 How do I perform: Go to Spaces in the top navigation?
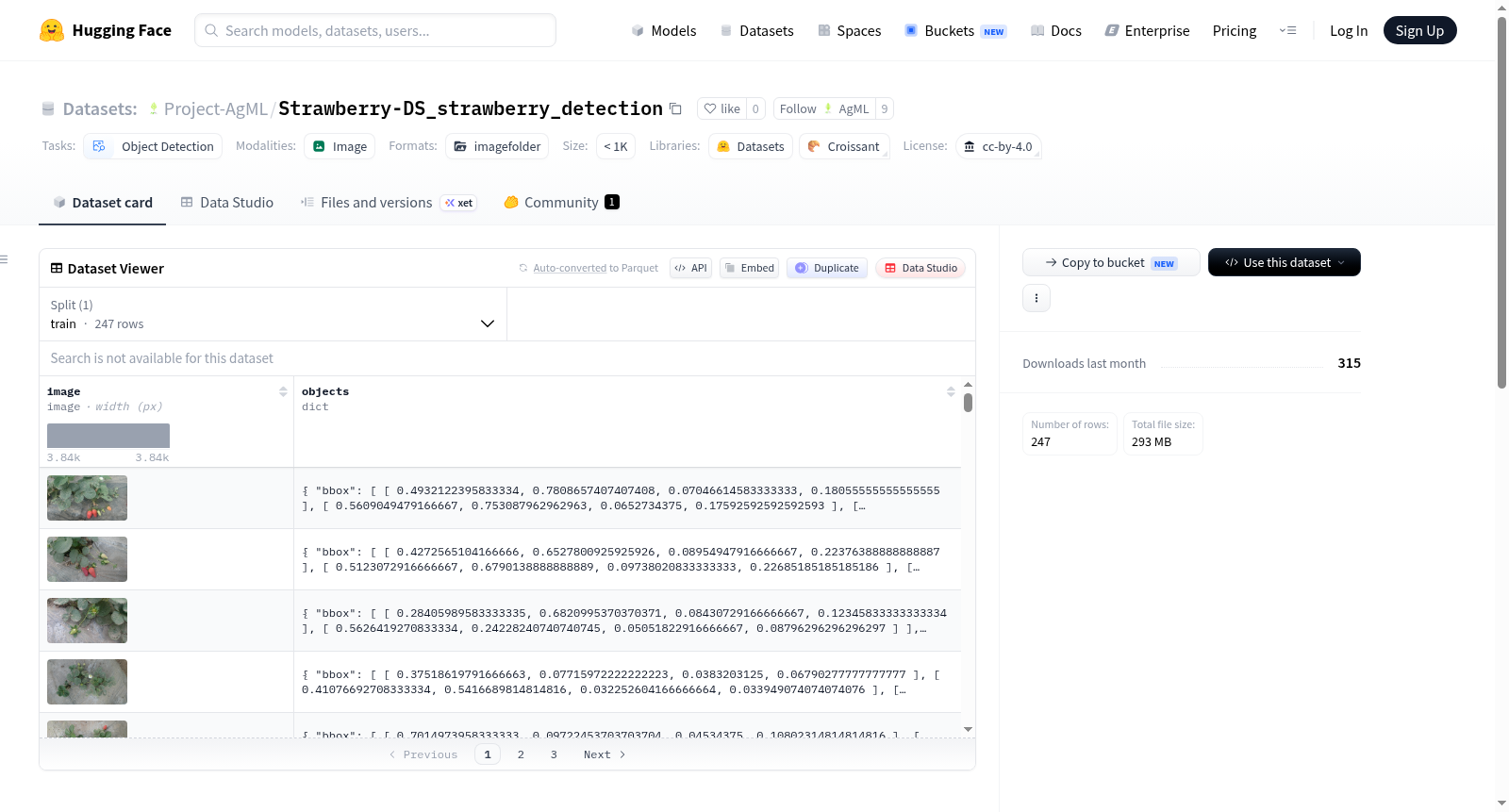849,30
